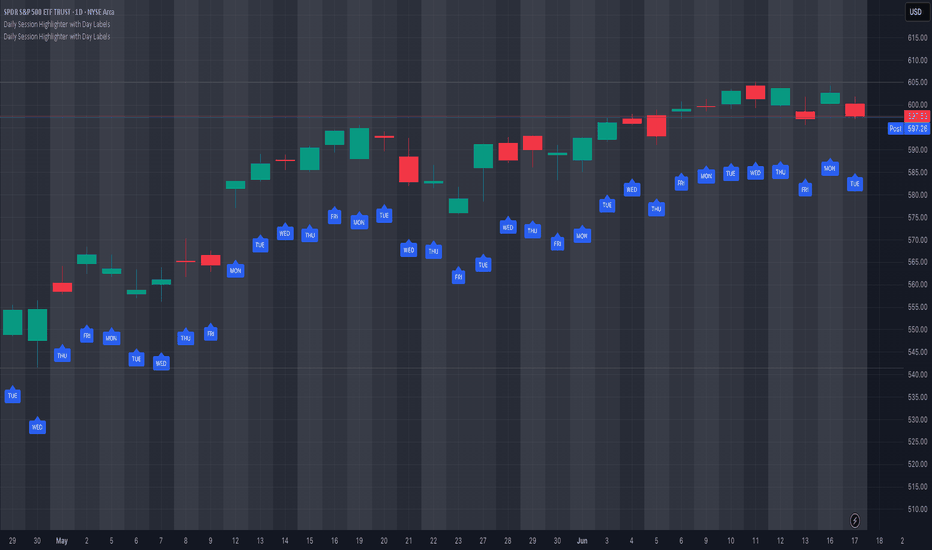Click the last red candle on June 17
Screen dimensions: 932x550
(855, 110)
